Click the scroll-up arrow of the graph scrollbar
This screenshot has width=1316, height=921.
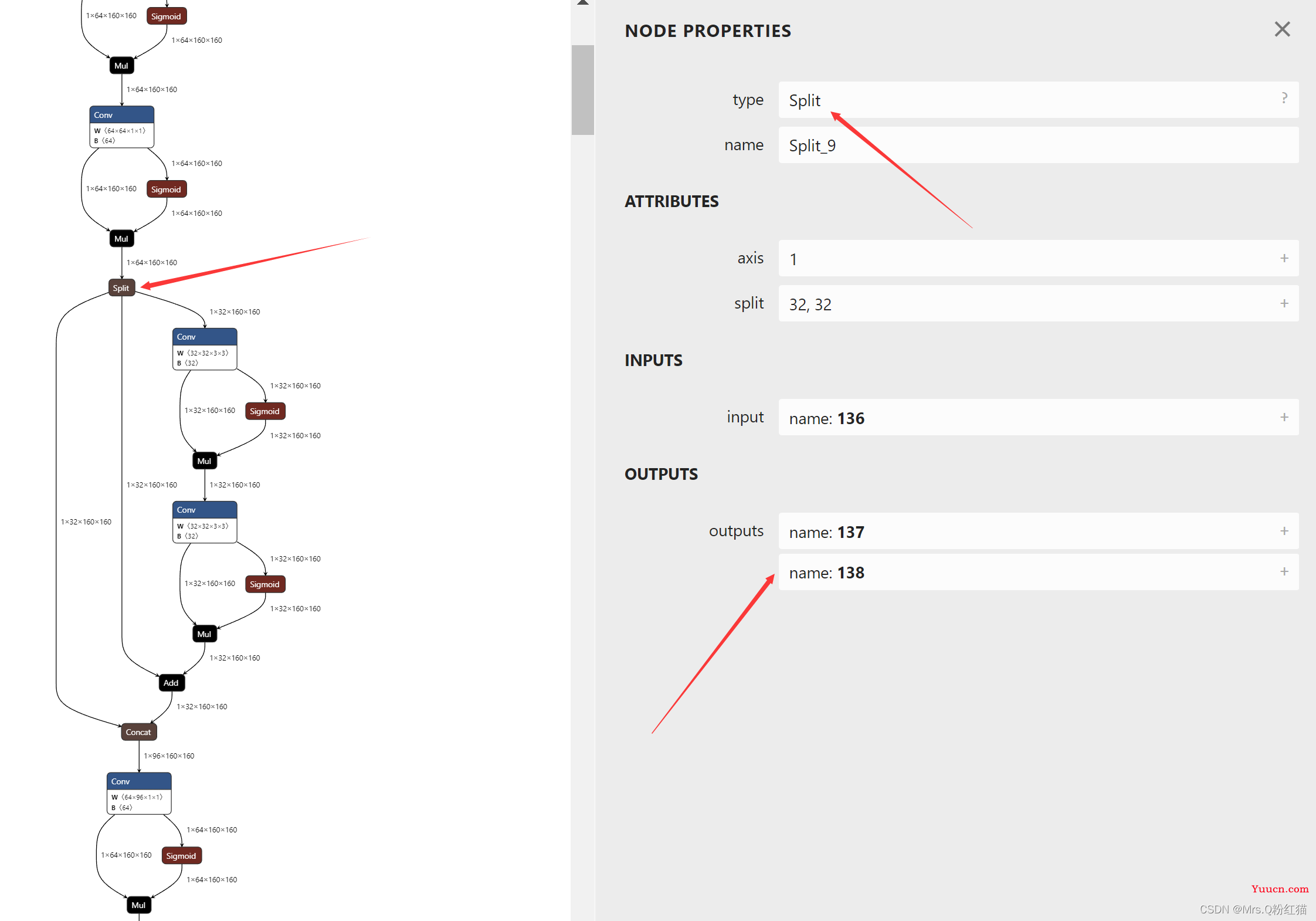[583, 3]
